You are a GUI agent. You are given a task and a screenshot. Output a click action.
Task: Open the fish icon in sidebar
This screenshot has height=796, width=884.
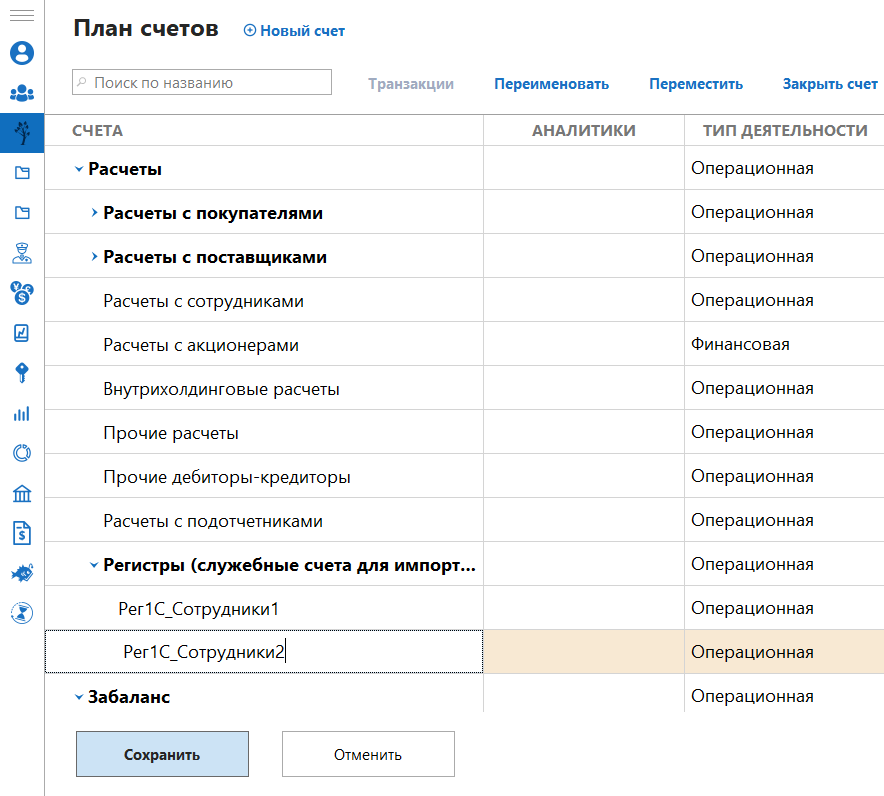point(21,573)
